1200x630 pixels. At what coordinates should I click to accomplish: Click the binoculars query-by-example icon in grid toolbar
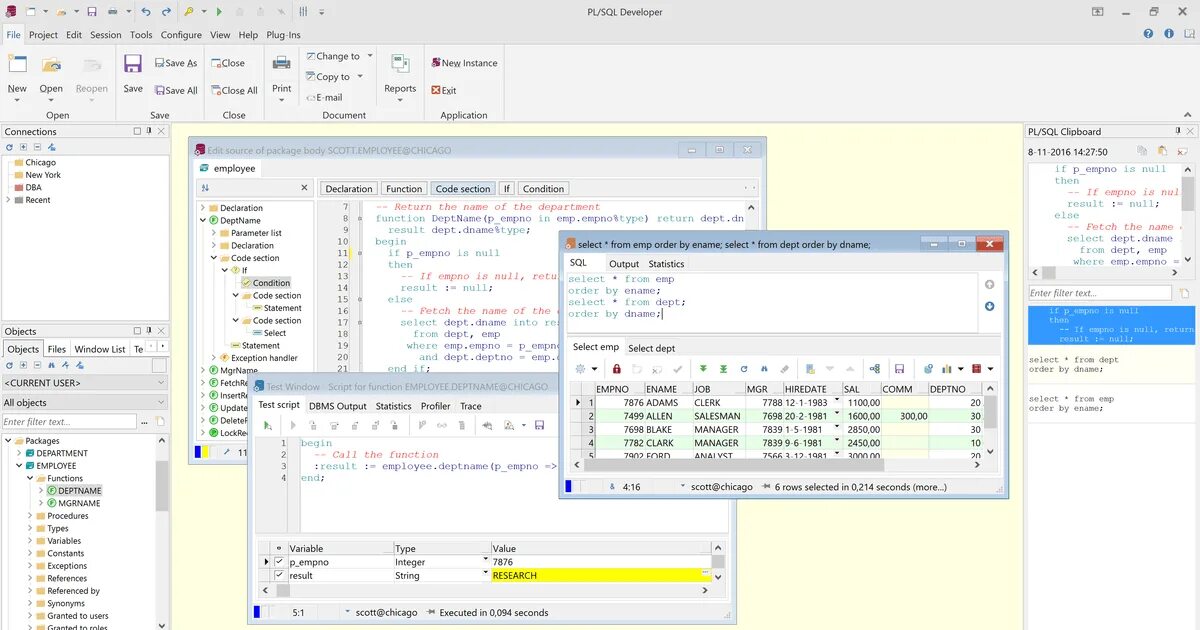click(x=764, y=369)
